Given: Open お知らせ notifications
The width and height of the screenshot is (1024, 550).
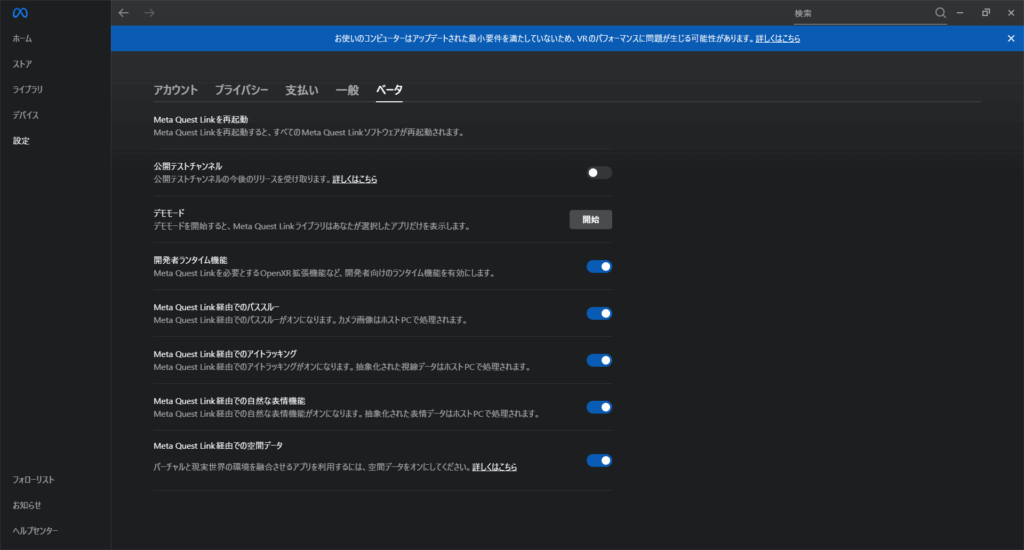Looking at the screenshot, I should point(27,505).
